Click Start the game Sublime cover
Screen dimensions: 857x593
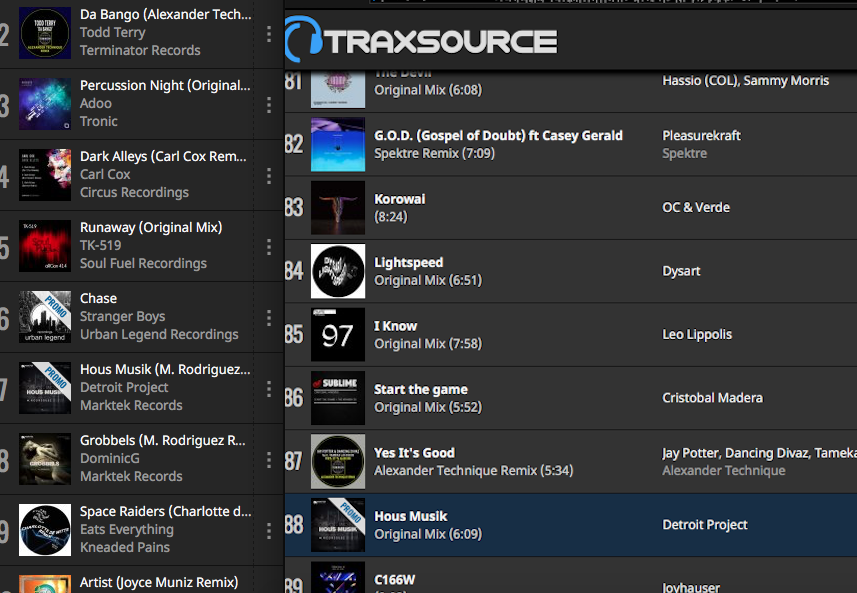(x=338, y=398)
